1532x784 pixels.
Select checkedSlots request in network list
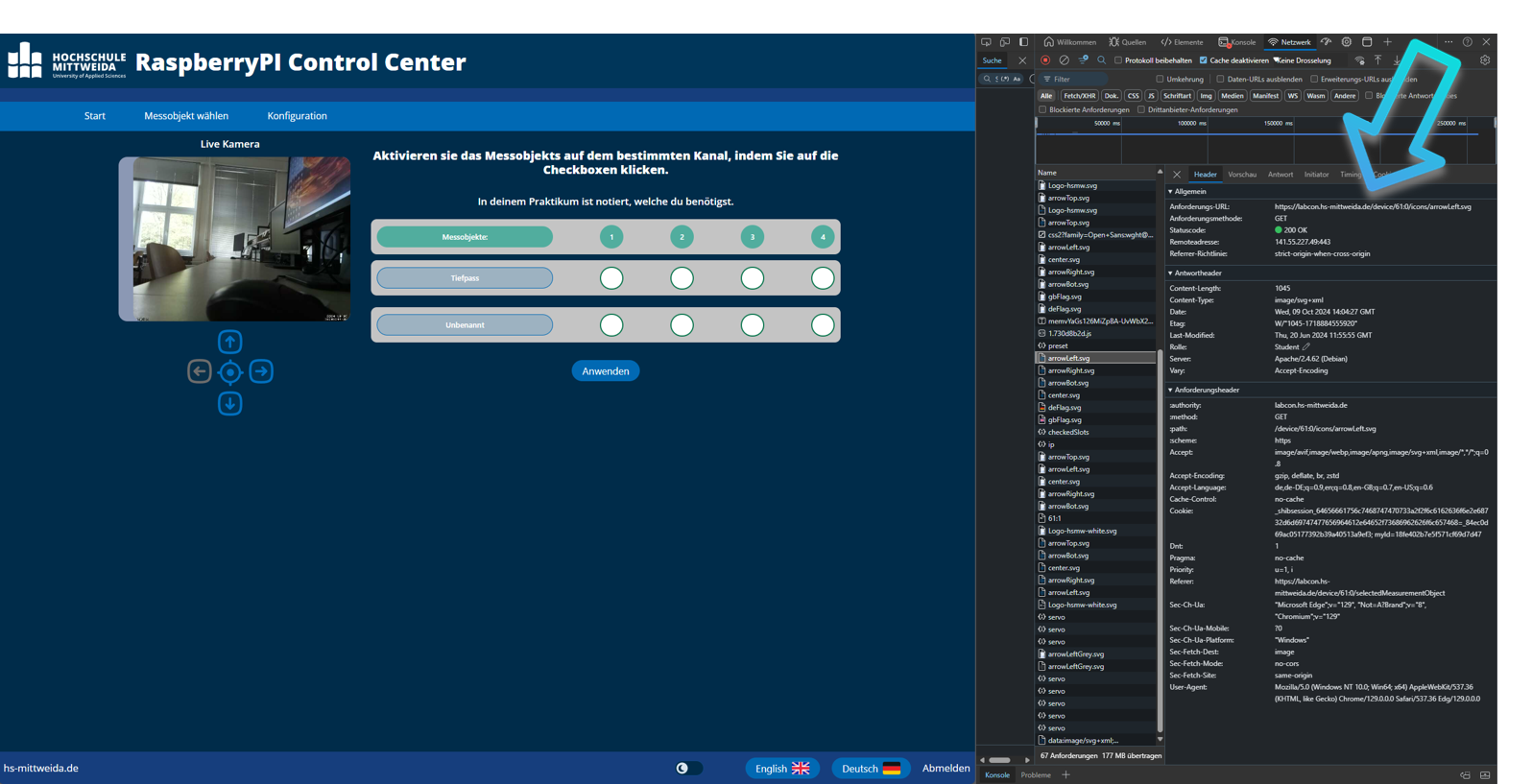pos(1067,432)
